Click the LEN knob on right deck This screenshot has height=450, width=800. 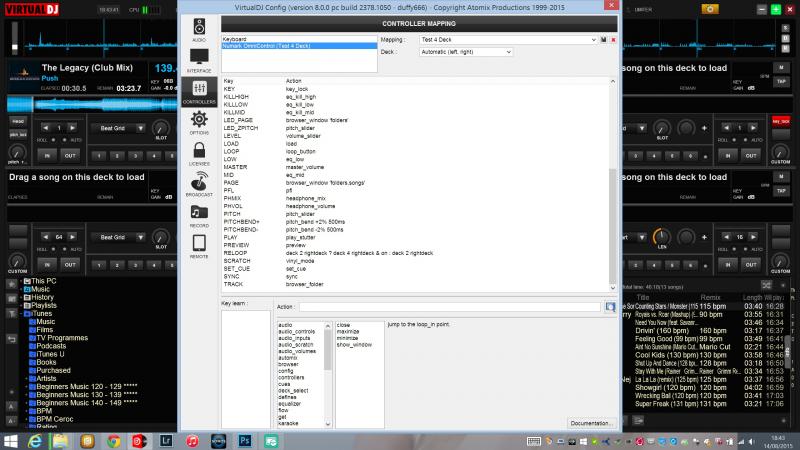(662, 236)
